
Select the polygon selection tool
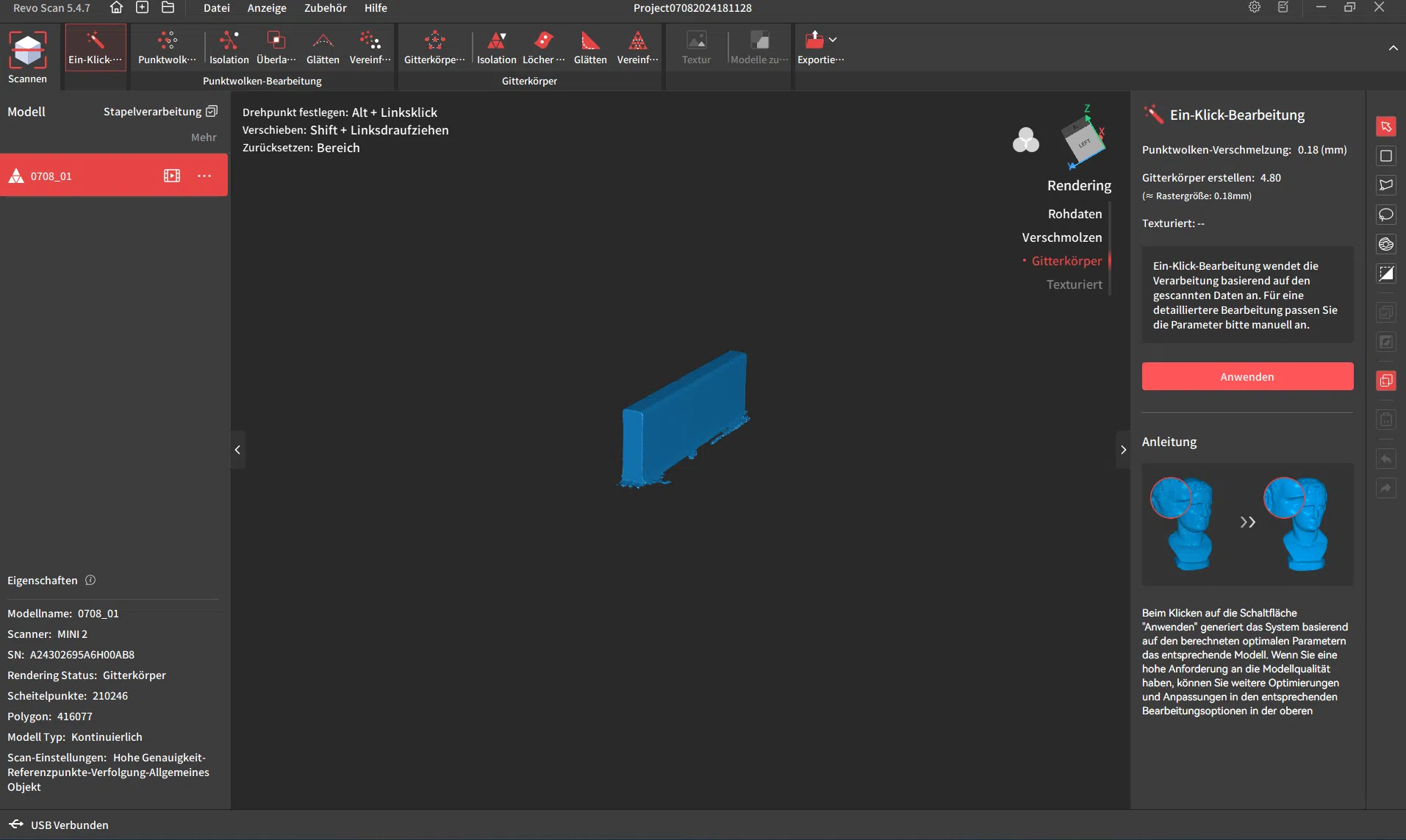[x=1385, y=185]
